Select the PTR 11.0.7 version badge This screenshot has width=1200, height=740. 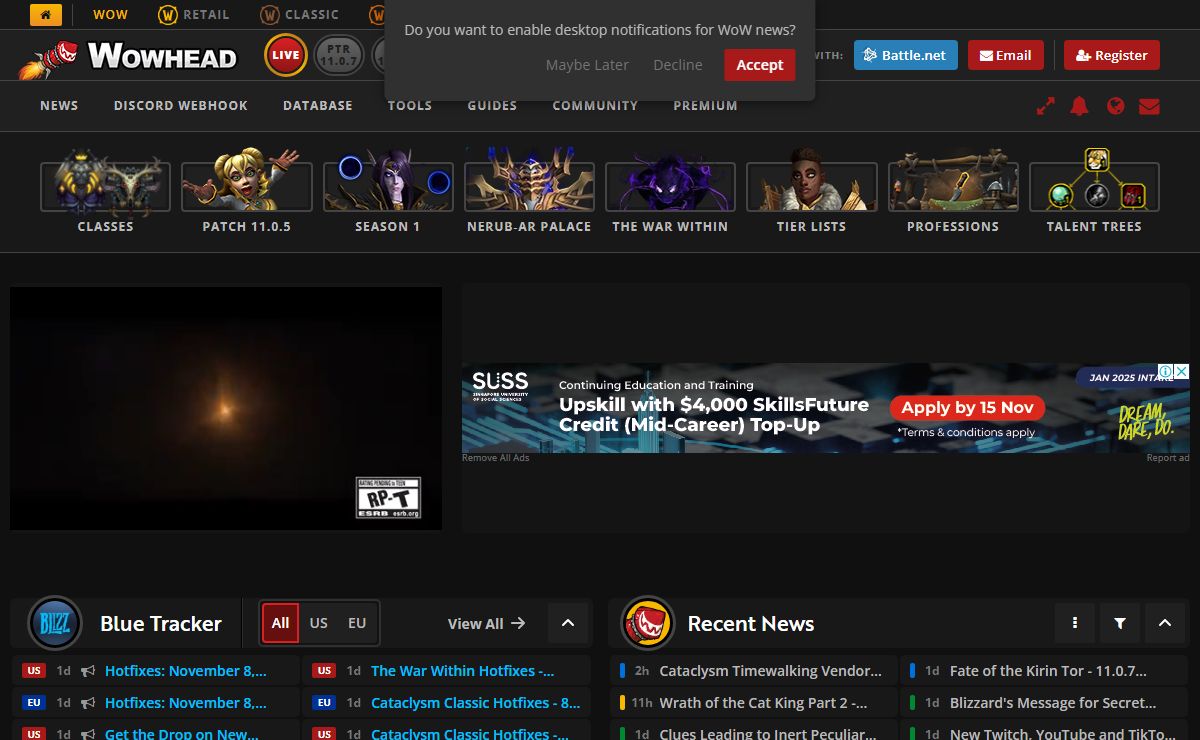339,55
